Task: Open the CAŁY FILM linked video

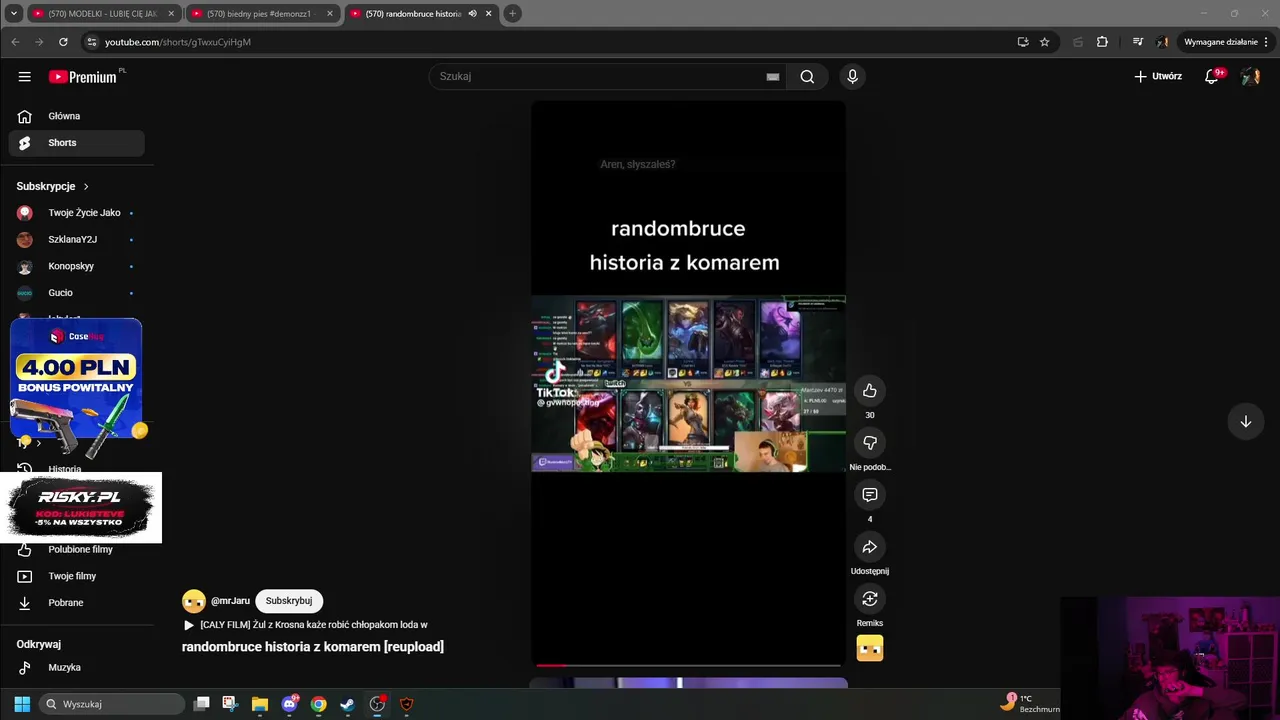Action: 305,625
